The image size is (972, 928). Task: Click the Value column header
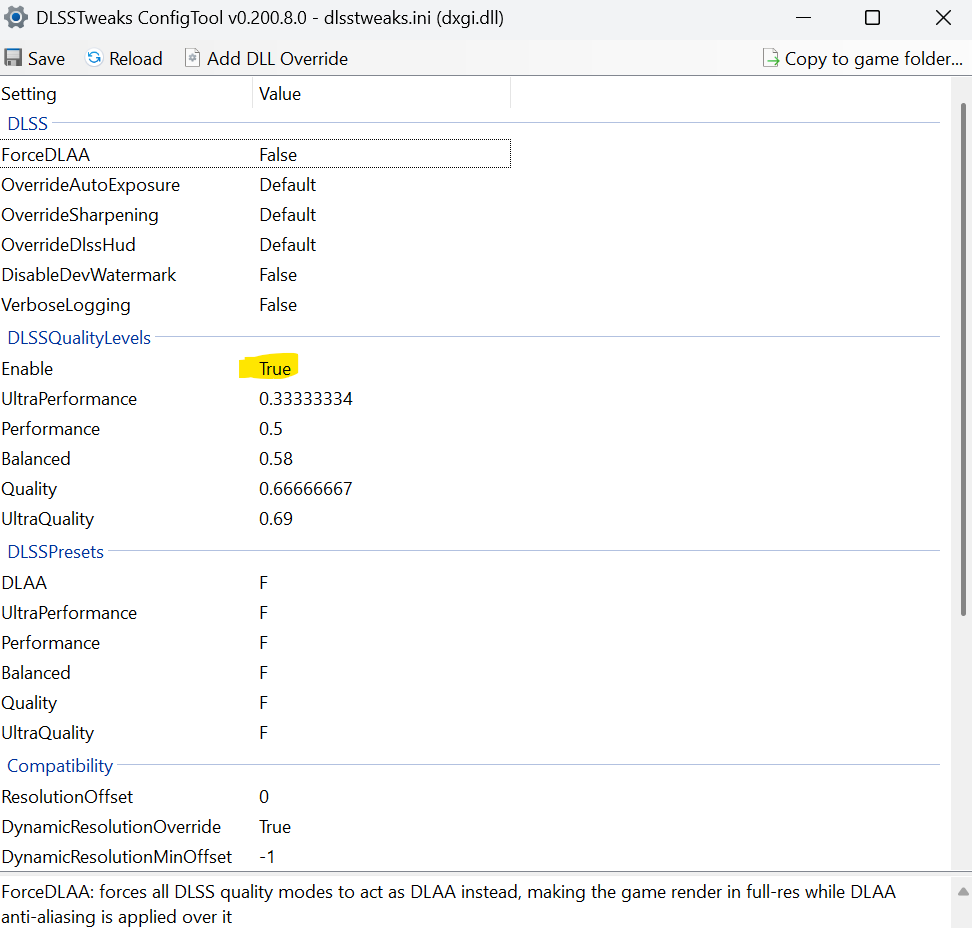point(280,94)
